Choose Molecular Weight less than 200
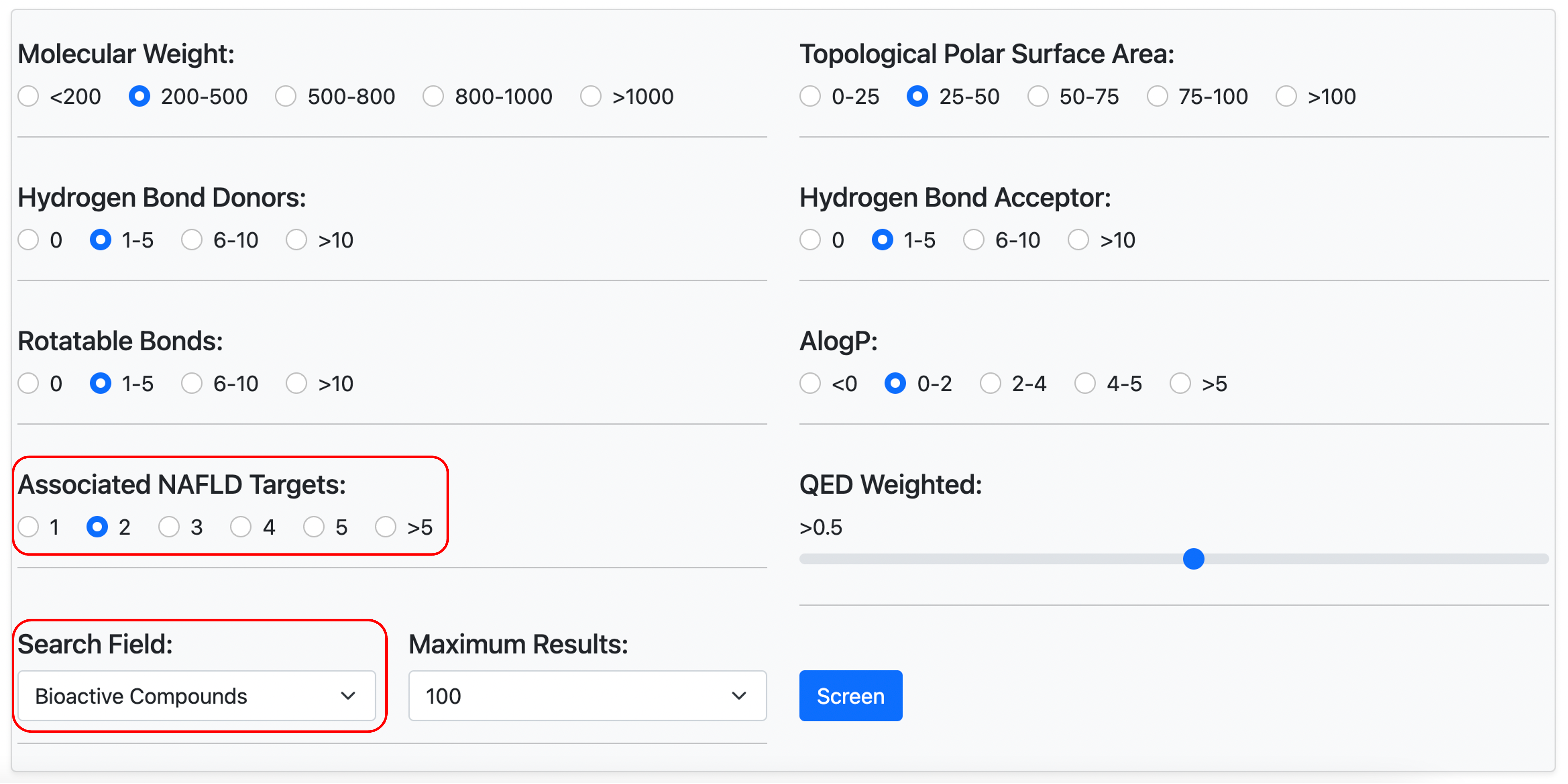The width and height of the screenshot is (1568, 784). (29, 96)
